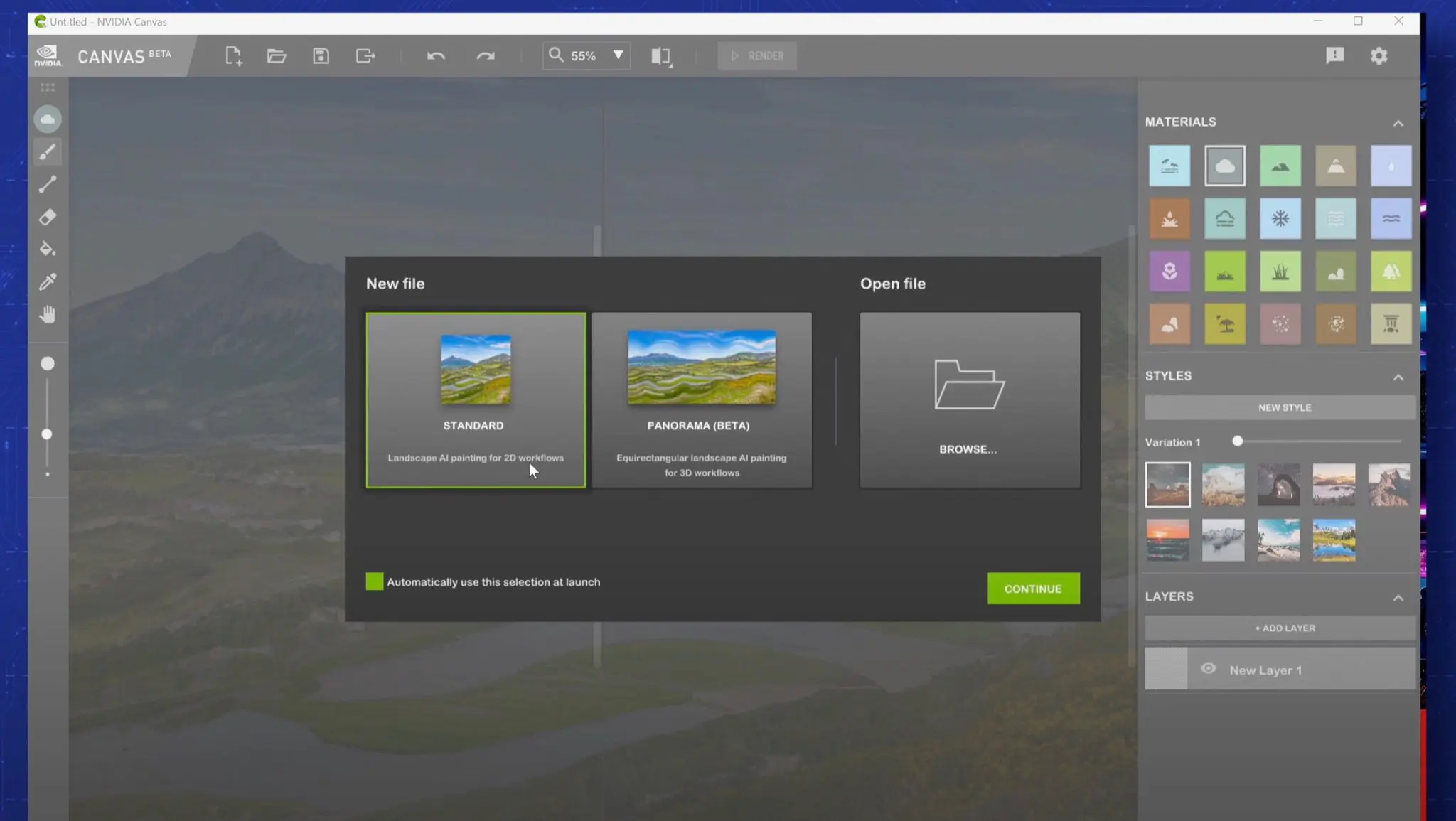Click the current material cloud button in left toolbar
The image size is (1456, 821).
pos(48,119)
